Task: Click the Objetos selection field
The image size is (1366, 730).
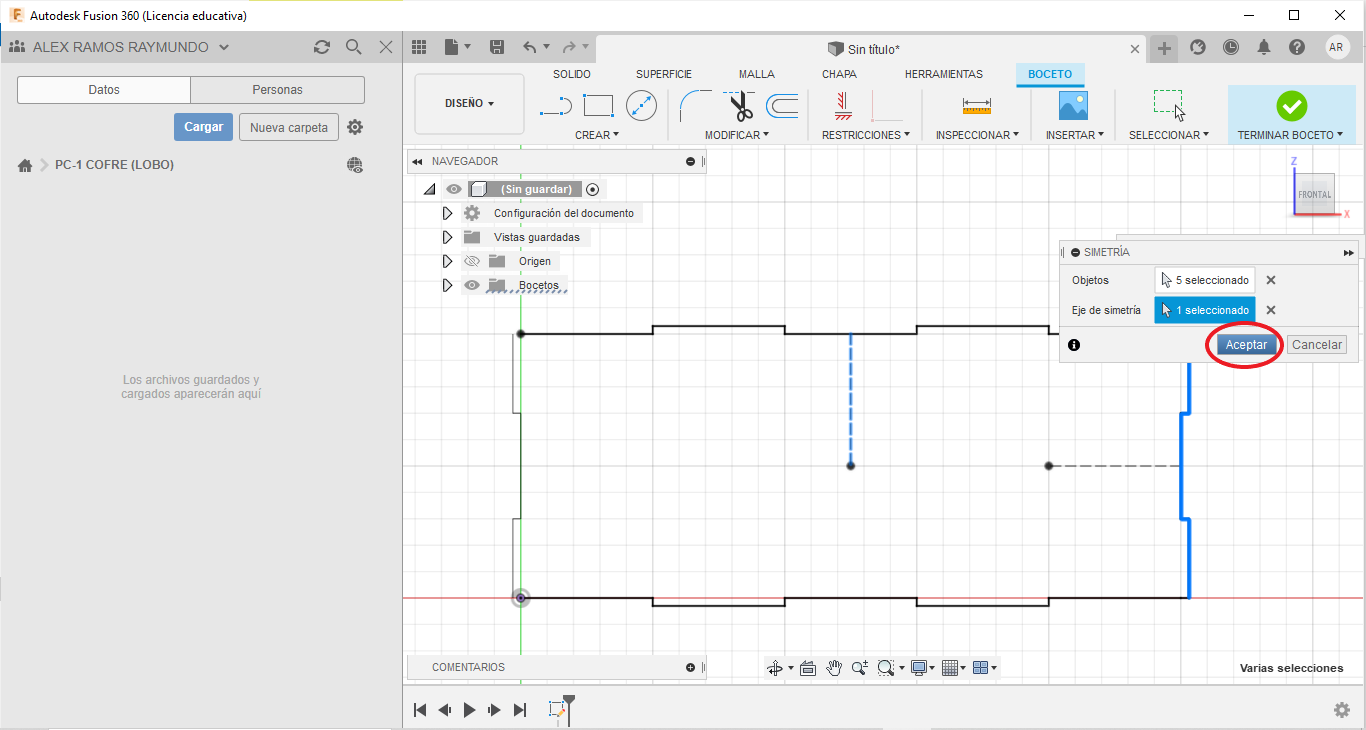Action: [1205, 281]
